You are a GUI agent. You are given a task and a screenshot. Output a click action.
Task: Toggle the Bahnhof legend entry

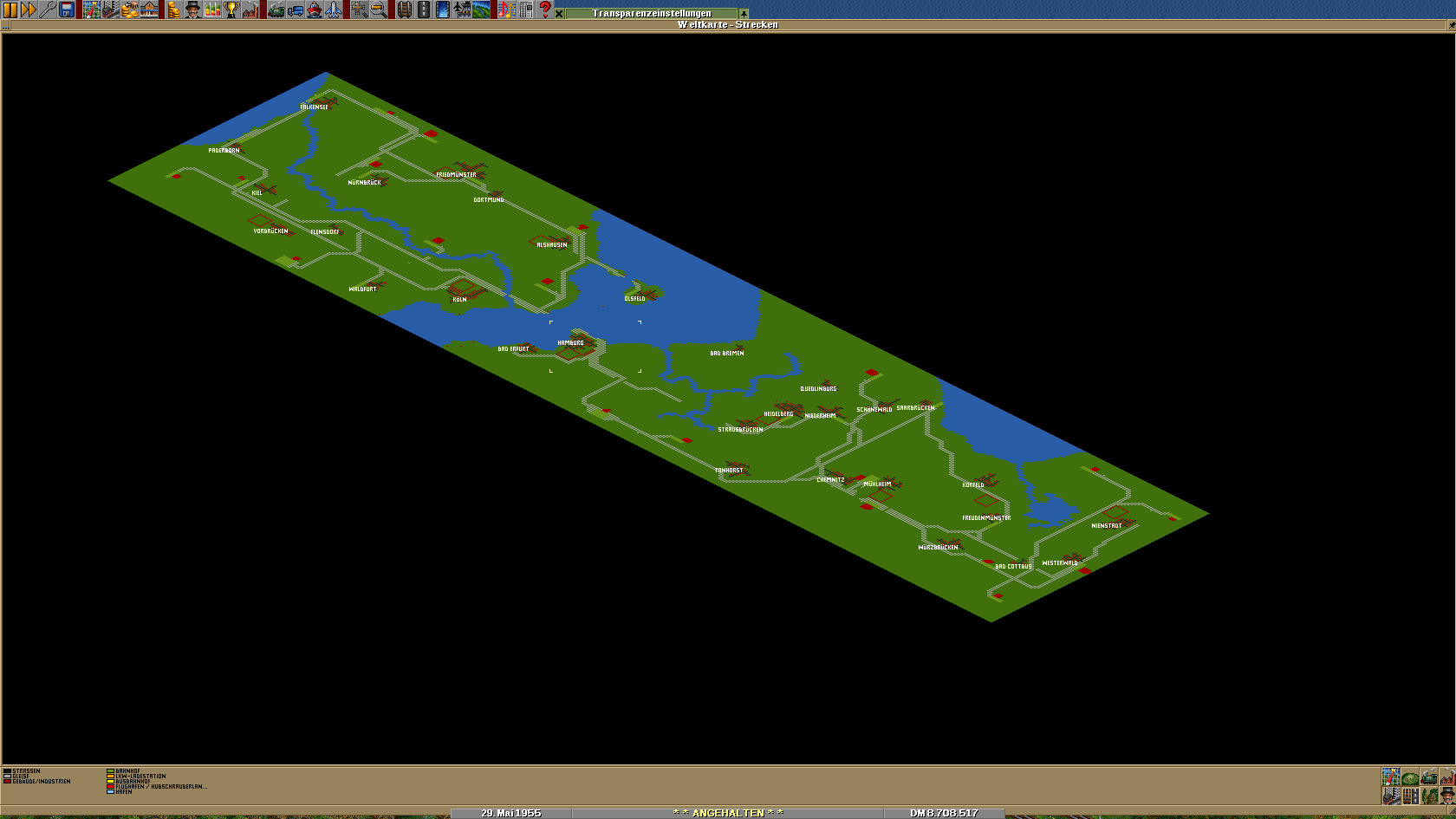click(127, 770)
